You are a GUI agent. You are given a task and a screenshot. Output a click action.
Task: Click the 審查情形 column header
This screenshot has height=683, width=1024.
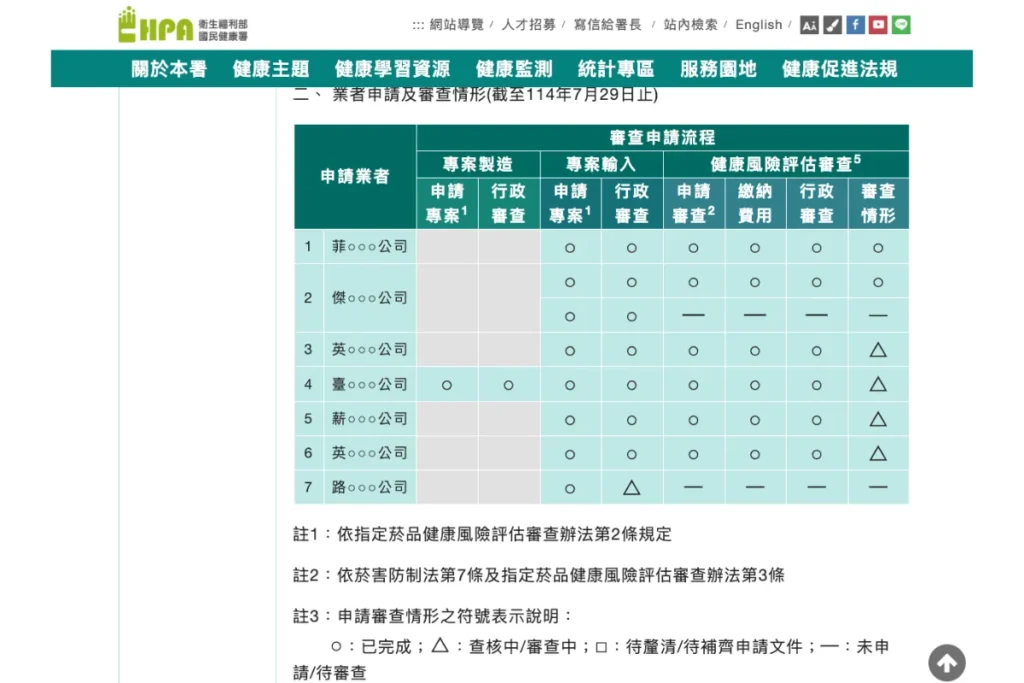[x=878, y=203]
